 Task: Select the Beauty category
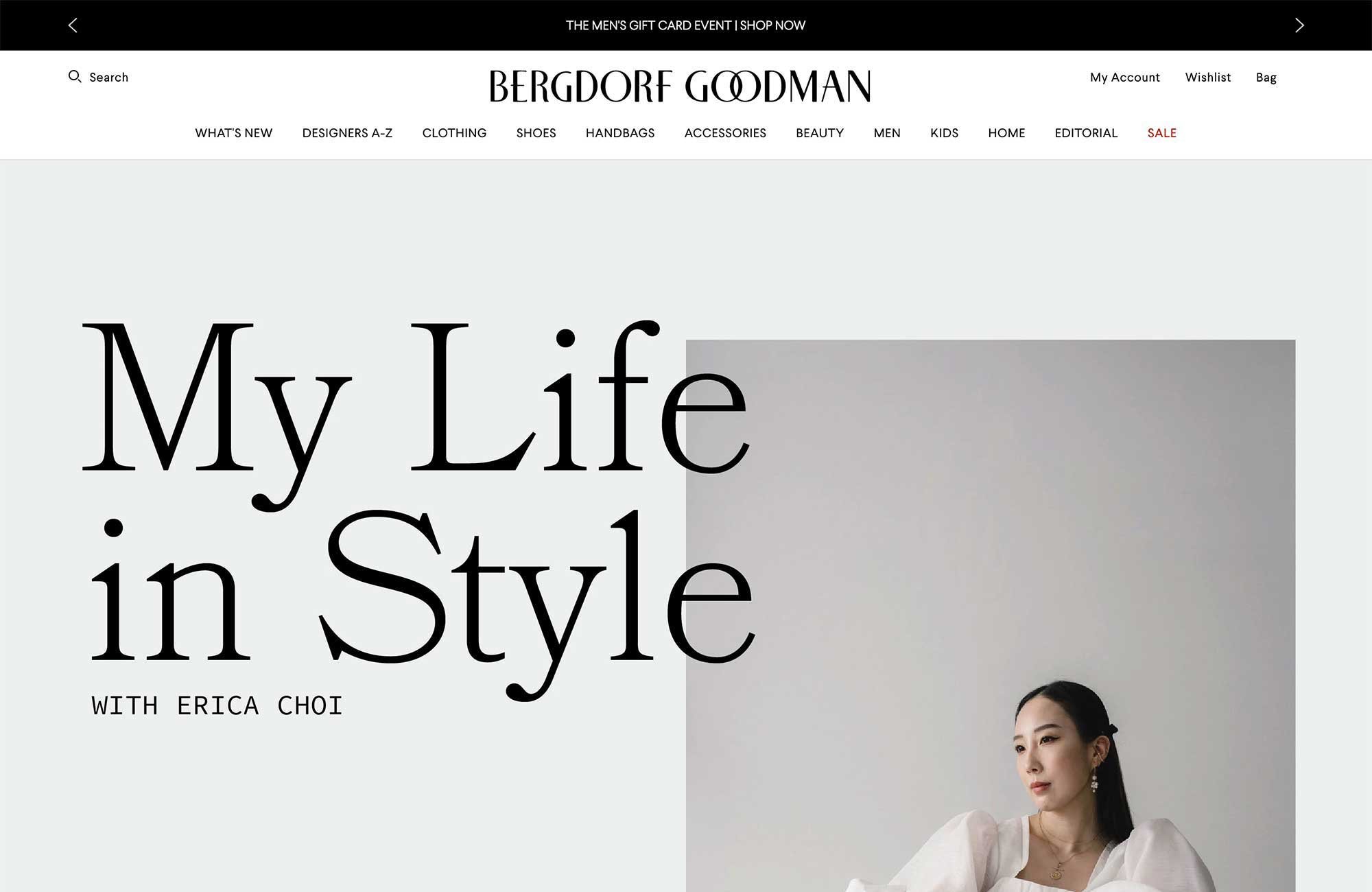[820, 133]
